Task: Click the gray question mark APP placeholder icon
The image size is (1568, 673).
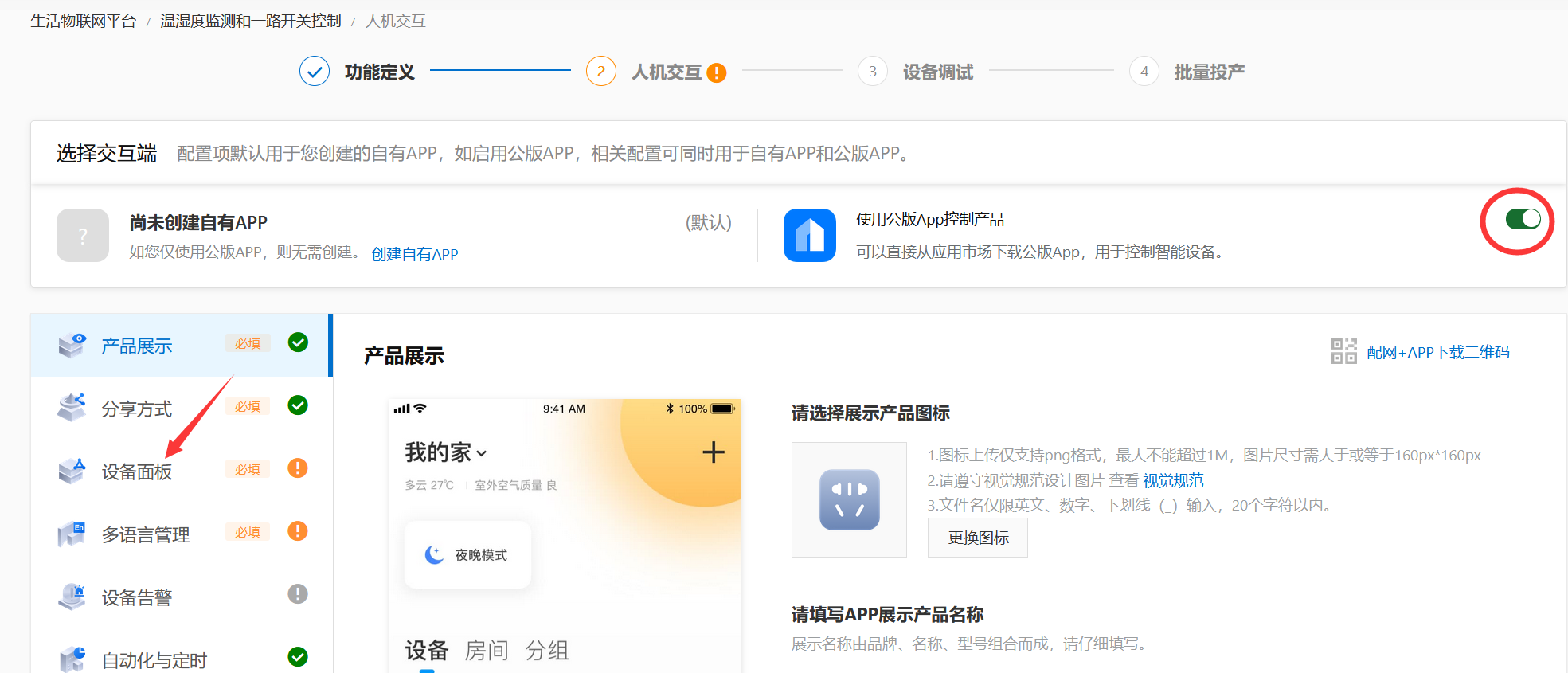Action: pos(83,236)
